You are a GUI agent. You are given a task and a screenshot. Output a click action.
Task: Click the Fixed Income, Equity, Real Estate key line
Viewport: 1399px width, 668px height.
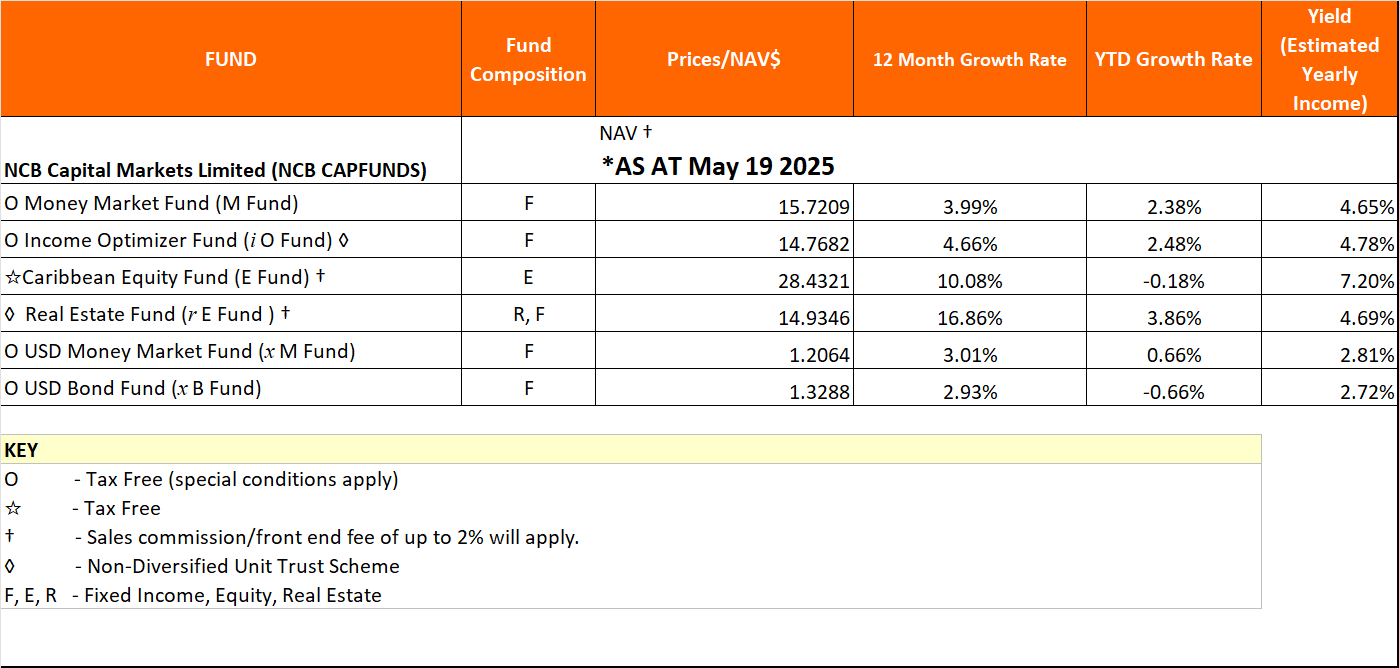coord(193,595)
